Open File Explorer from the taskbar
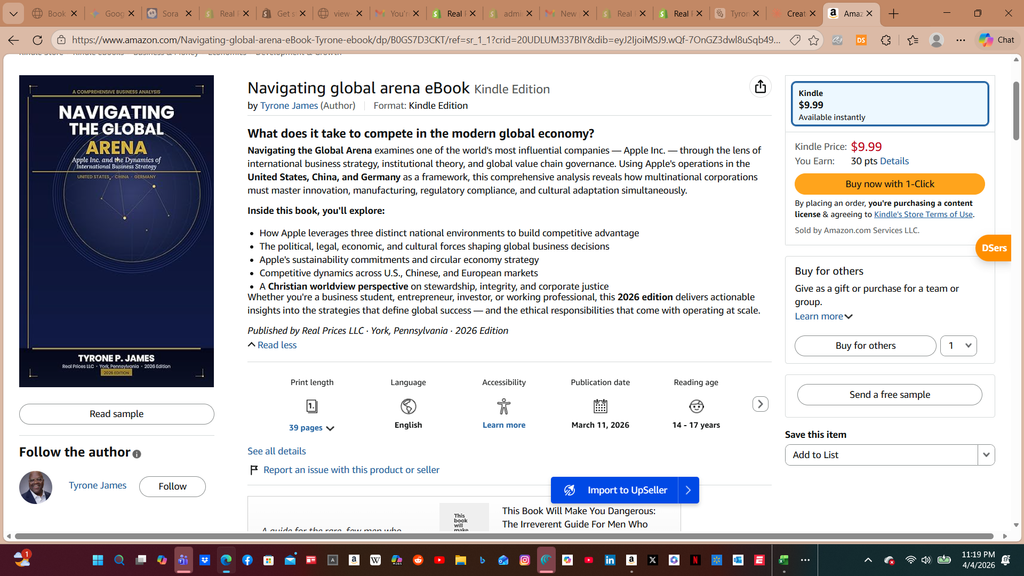The height and width of the screenshot is (576, 1024). [x=460, y=560]
